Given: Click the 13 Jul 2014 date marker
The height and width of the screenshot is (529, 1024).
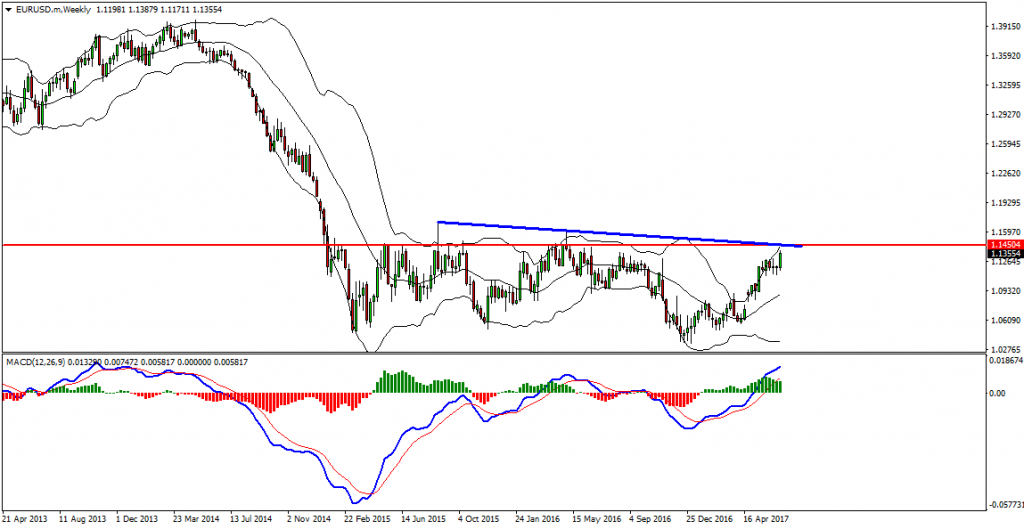Looking at the screenshot, I should tap(253, 520).
